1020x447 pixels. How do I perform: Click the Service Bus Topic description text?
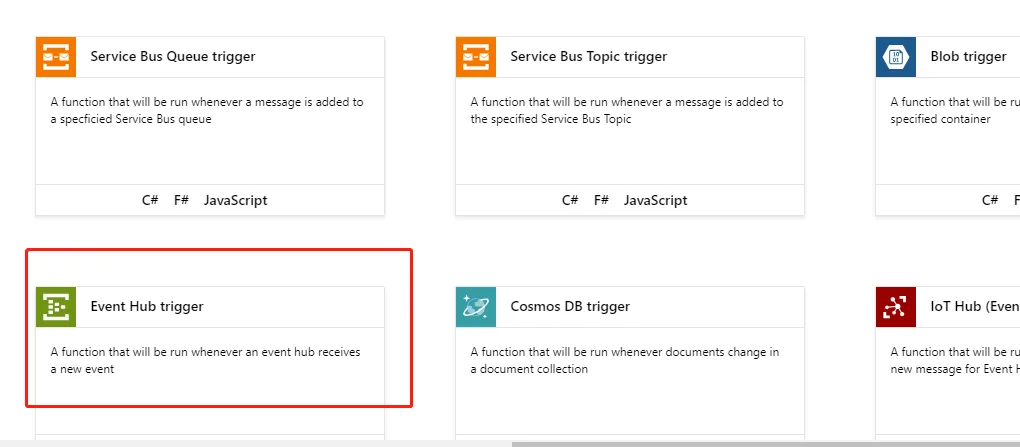(x=627, y=111)
